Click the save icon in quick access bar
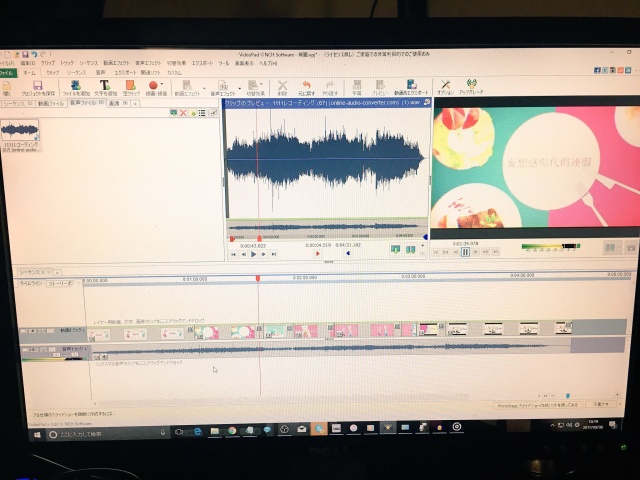640x480 pixels. click(25, 54)
